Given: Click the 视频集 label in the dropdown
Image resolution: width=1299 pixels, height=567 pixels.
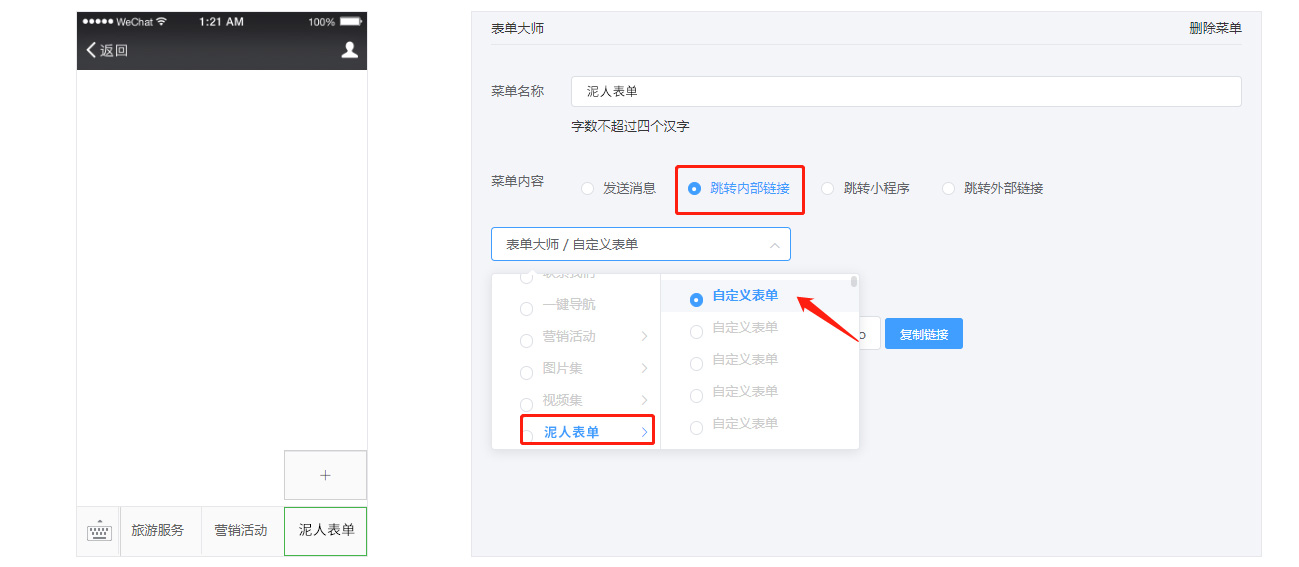Looking at the screenshot, I should point(563,400).
